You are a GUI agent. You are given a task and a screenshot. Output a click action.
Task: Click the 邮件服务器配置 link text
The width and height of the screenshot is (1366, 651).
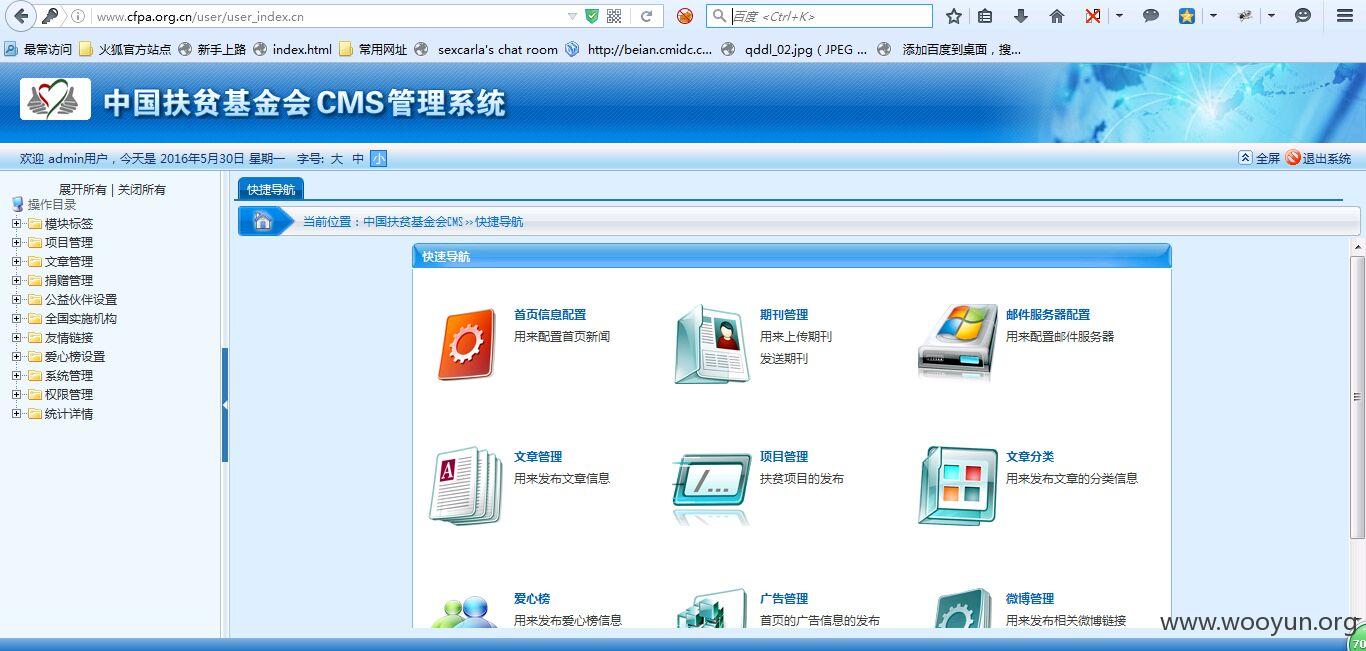tap(1048, 314)
